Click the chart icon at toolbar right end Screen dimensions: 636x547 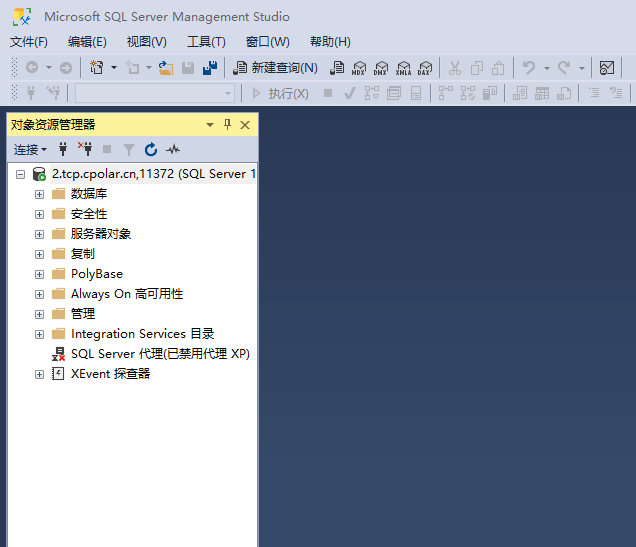point(607,68)
